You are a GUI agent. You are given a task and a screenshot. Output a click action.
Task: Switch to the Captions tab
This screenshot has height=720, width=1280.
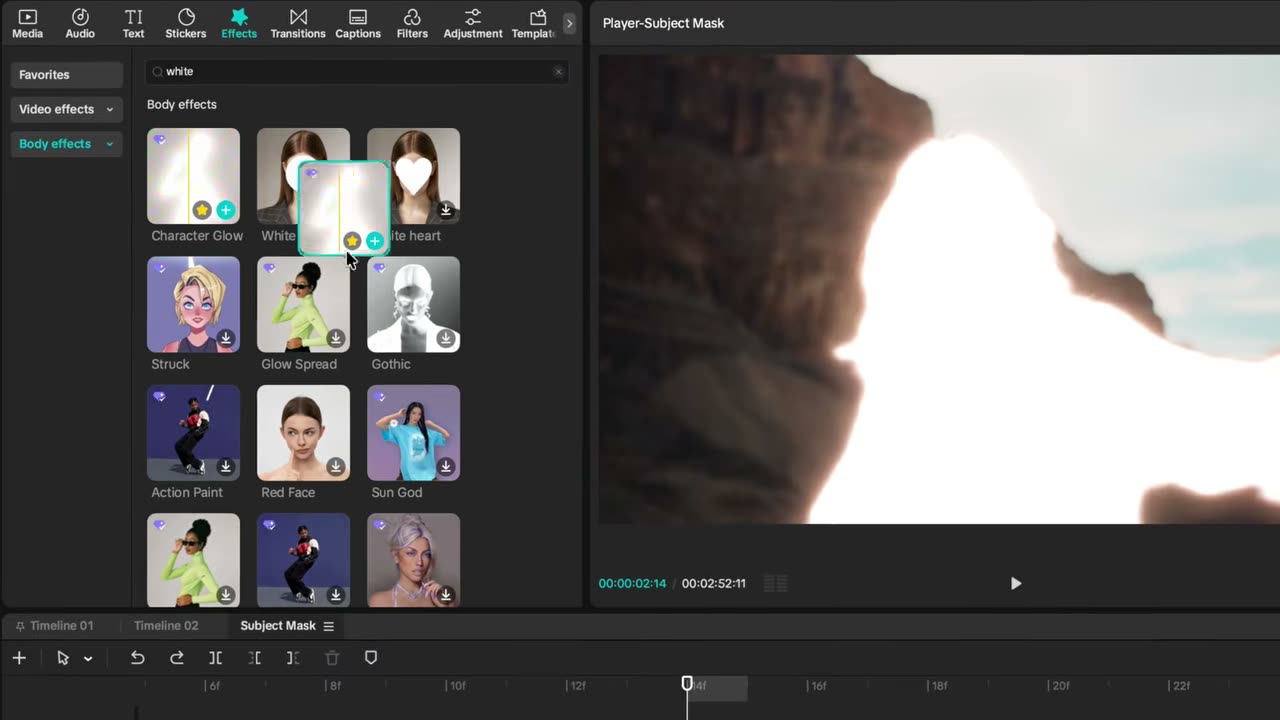358,24
